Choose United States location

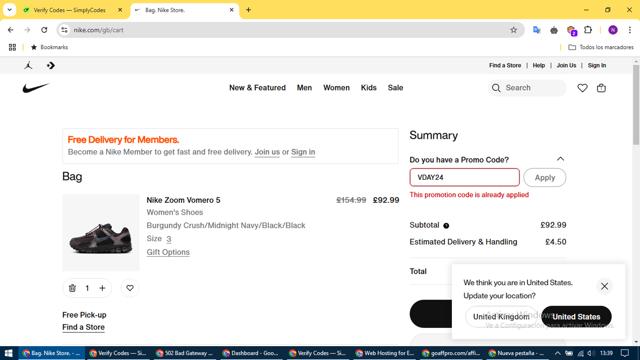576,317
